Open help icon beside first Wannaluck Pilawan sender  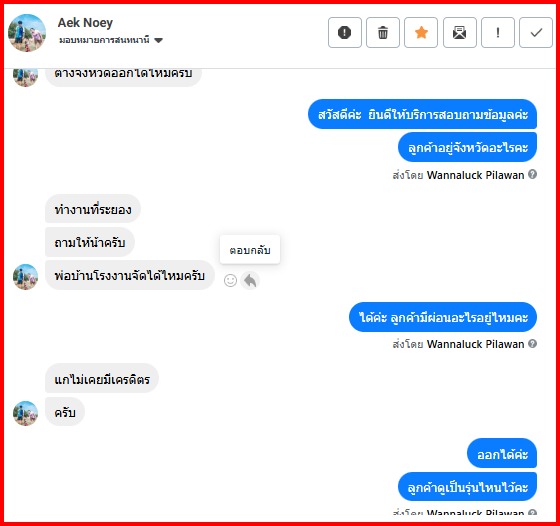tap(532, 174)
